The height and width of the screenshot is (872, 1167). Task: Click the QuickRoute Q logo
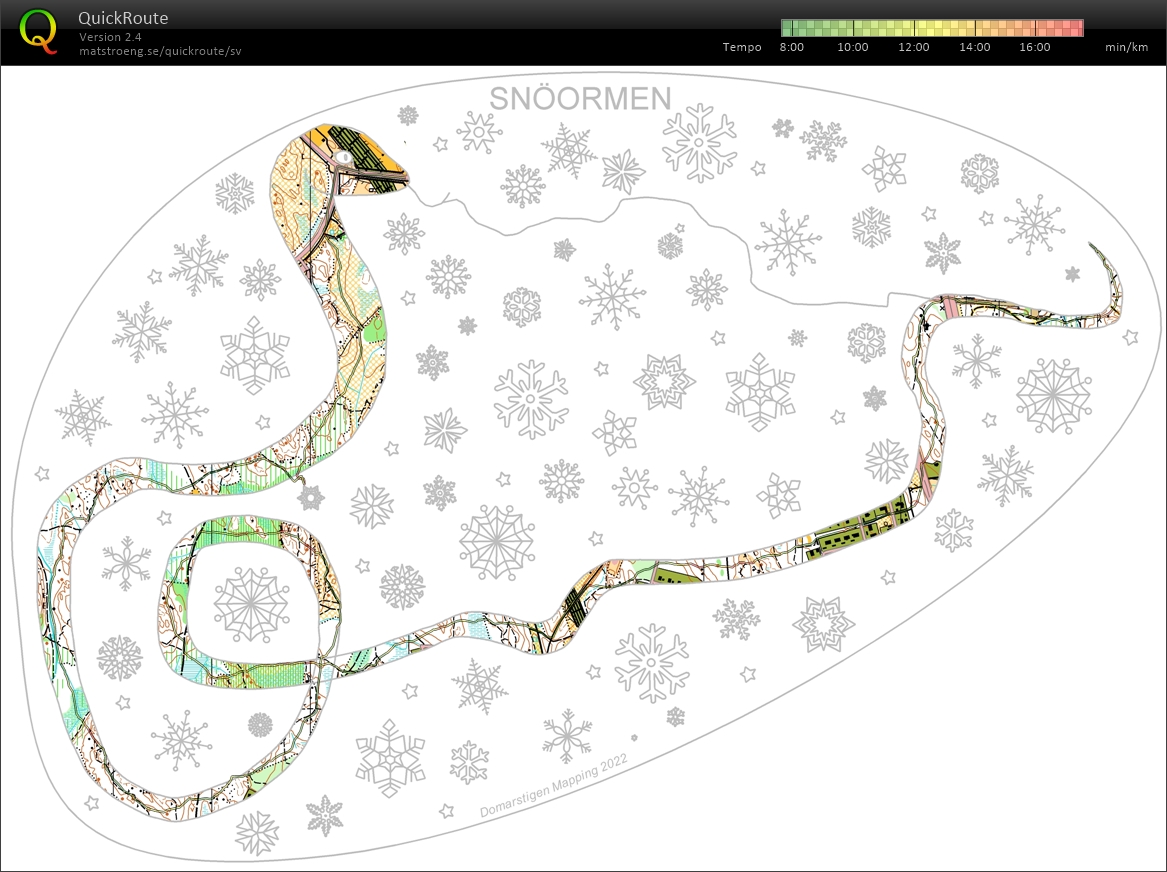(38, 32)
